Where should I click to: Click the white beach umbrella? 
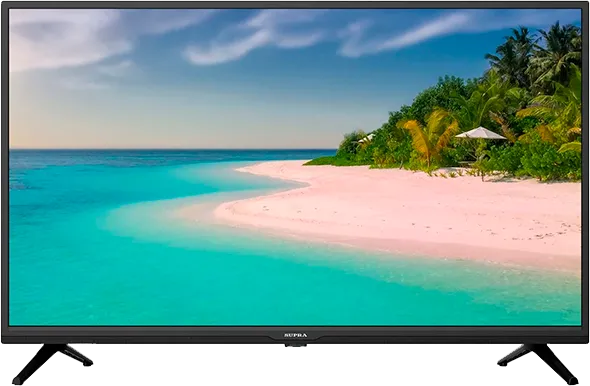click(481, 133)
